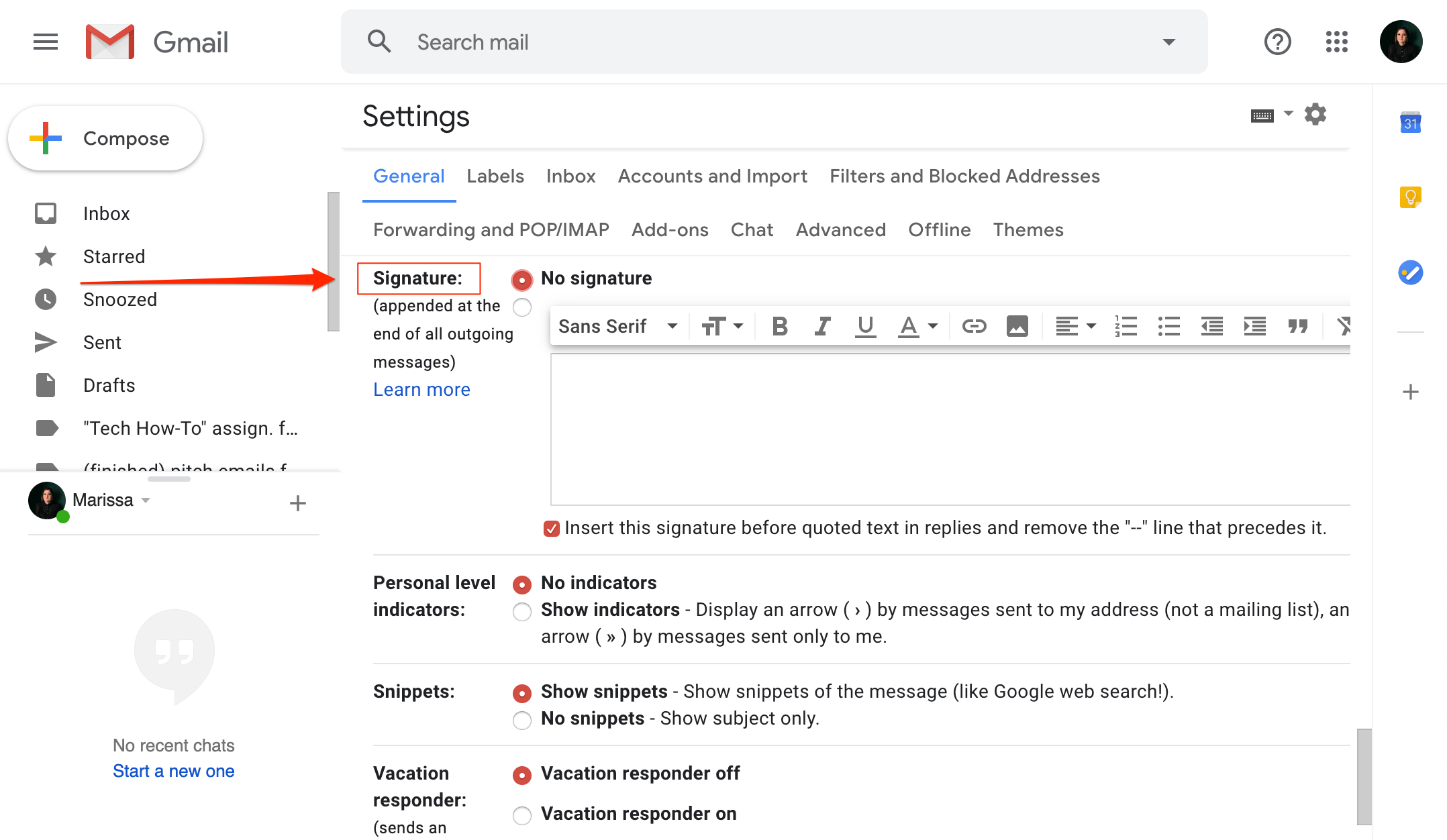
Task: Open the Google apps grid
Action: (1336, 42)
